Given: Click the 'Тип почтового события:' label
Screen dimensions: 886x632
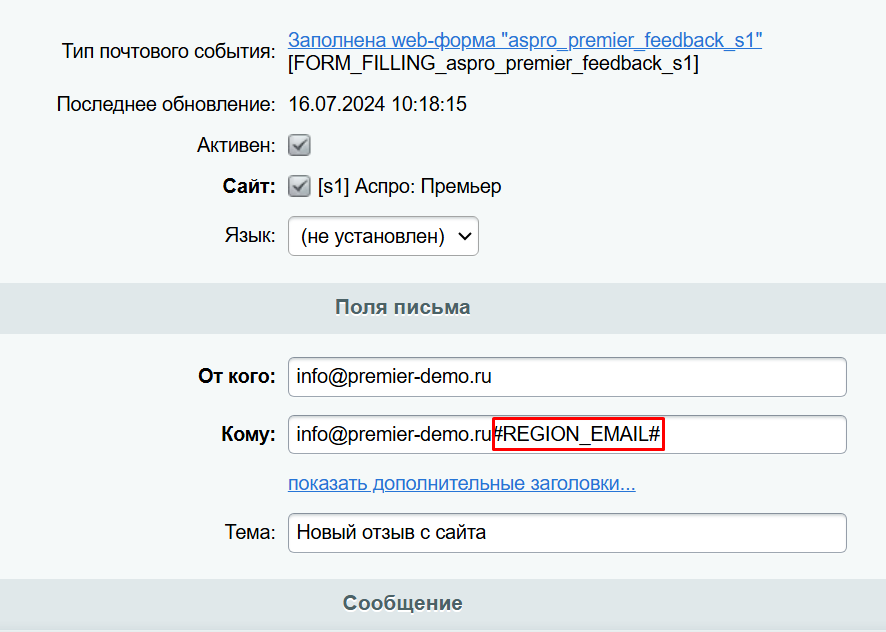Looking at the screenshot, I should point(168,51).
